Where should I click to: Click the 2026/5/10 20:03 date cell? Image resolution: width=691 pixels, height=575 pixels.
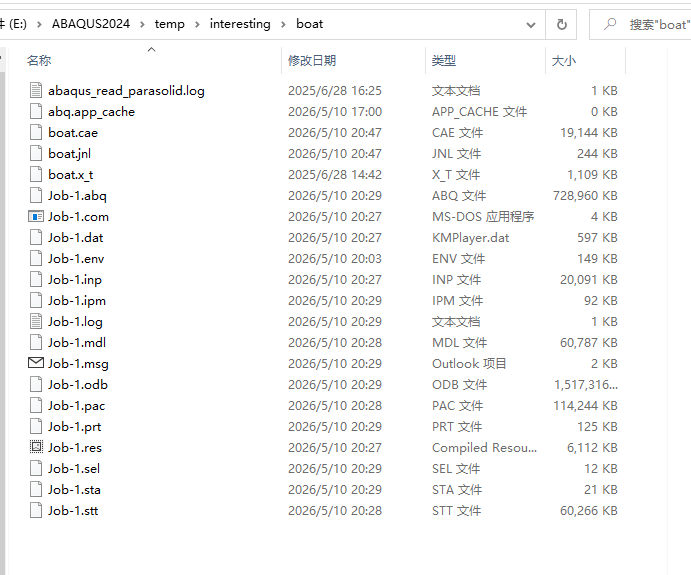[335, 259]
